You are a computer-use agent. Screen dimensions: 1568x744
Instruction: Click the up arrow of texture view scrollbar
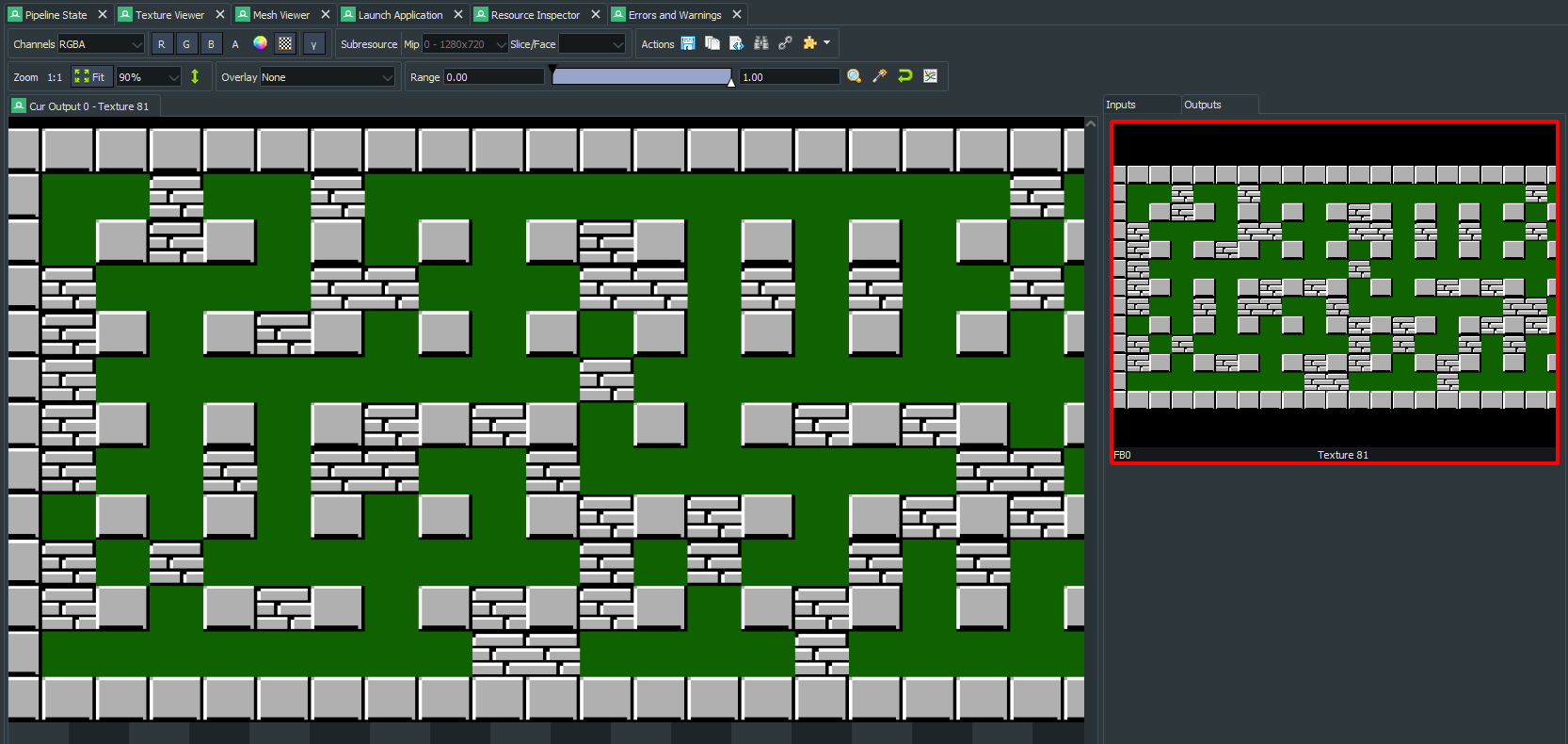click(1091, 123)
